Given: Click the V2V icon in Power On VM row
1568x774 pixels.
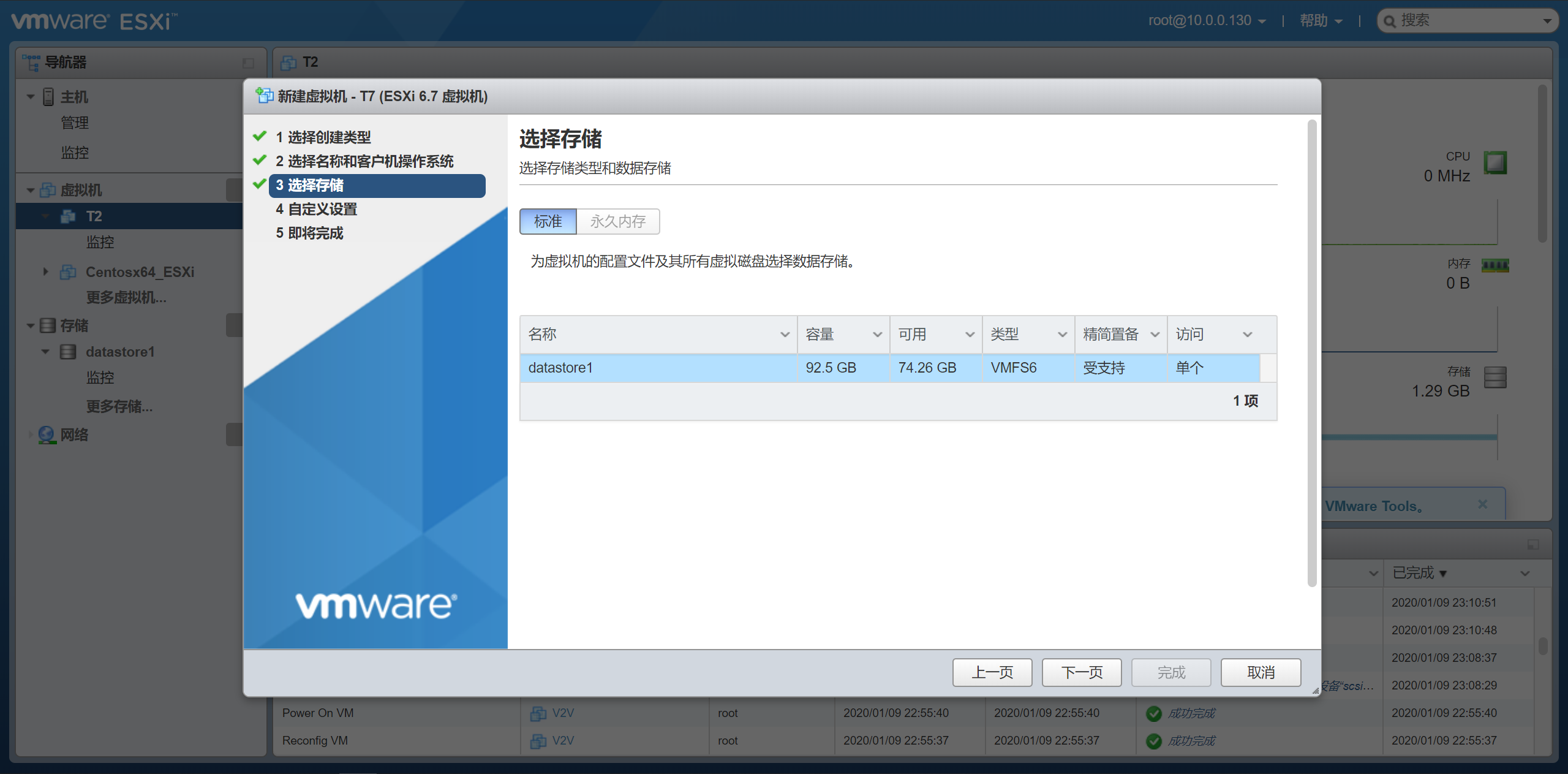Looking at the screenshot, I should click(x=538, y=713).
